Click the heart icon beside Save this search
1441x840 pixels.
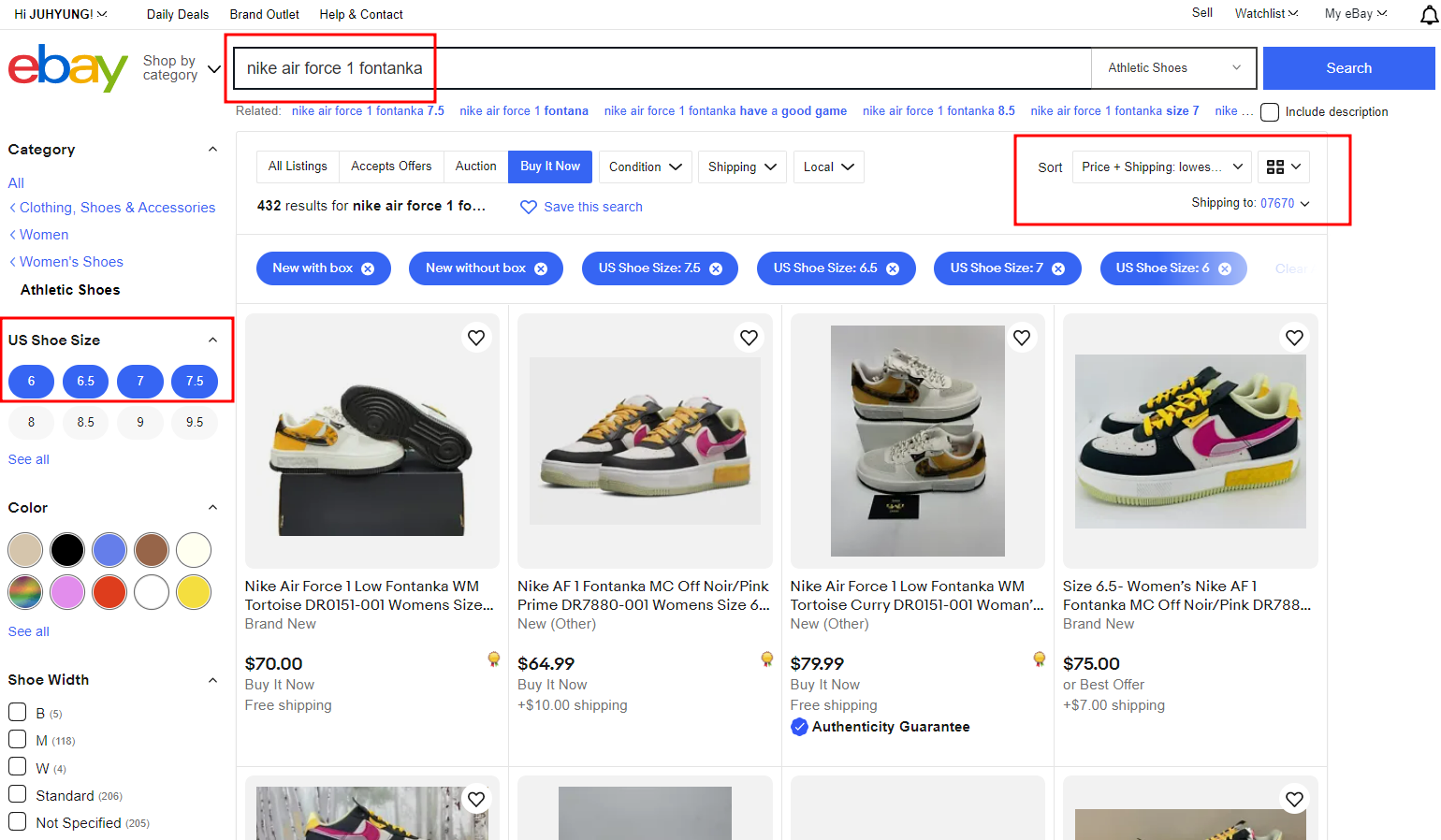[529, 207]
